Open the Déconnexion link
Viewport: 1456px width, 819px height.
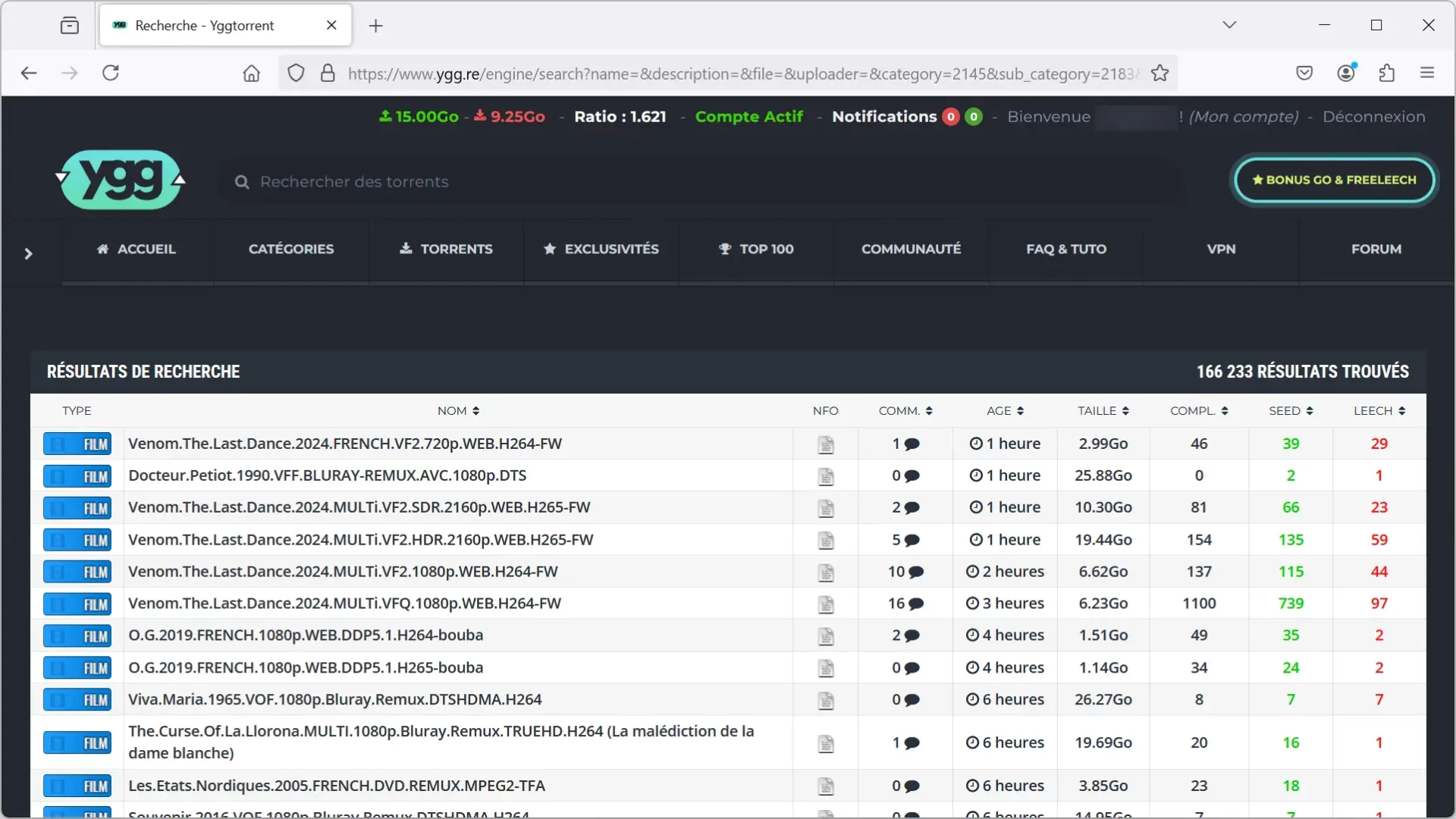click(x=1373, y=117)
